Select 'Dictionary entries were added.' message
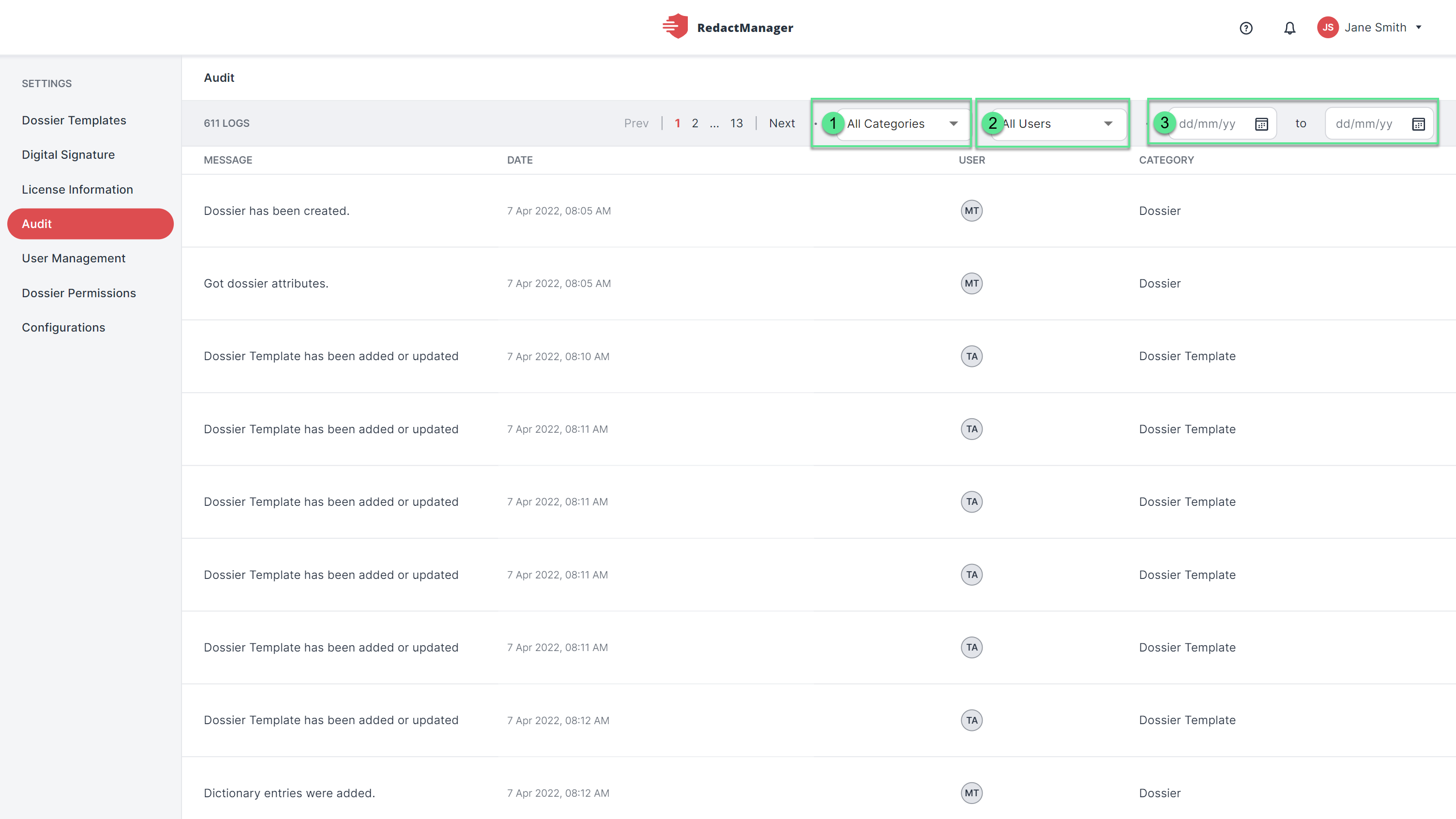This screenshot has height=819, width=1456. (x=289, y=793)
